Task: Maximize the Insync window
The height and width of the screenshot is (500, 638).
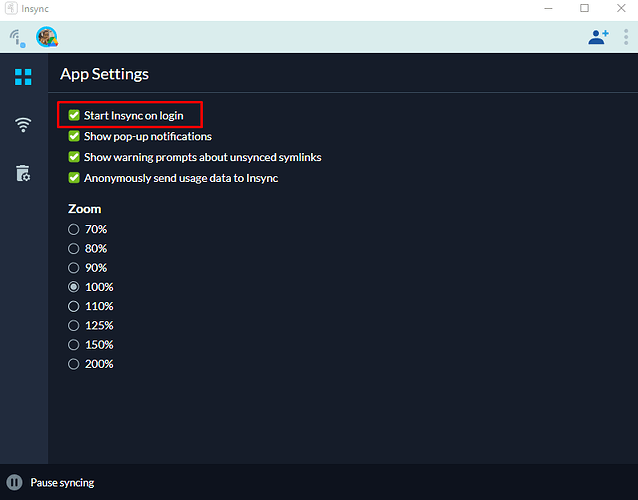Action: point(584,8)
